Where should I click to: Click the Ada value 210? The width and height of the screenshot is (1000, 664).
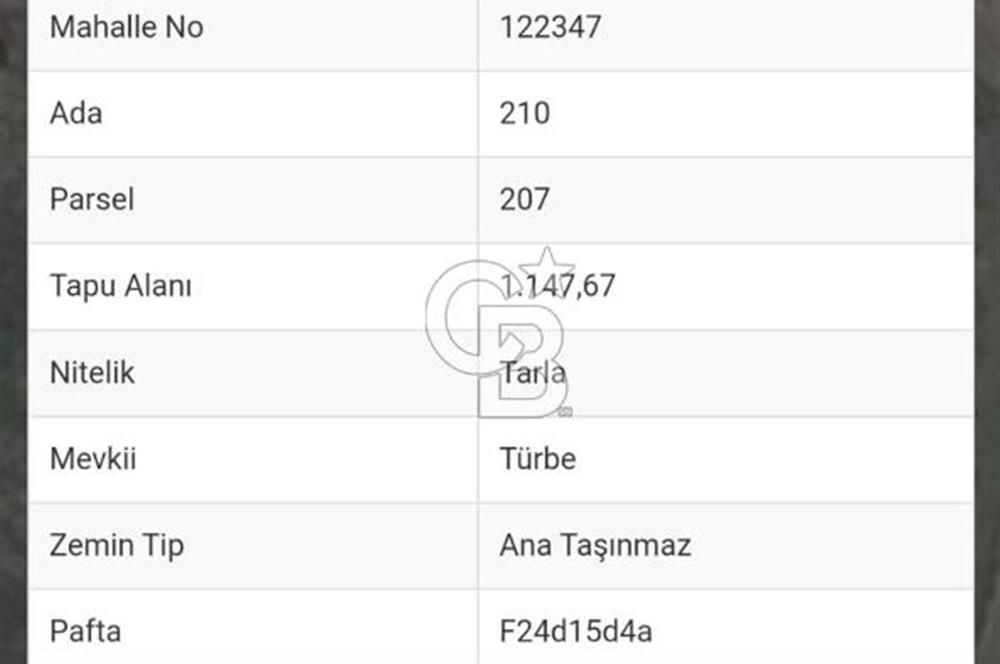point(525,113)
